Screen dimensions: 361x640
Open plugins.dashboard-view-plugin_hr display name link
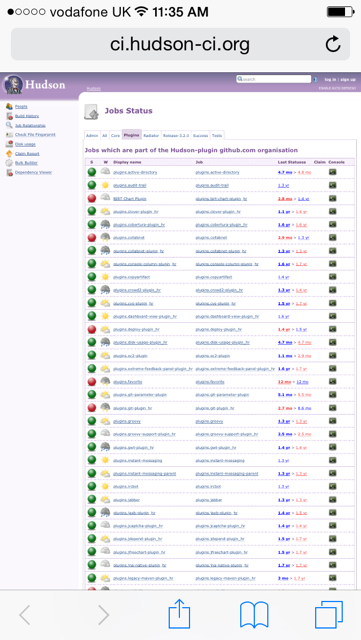point(145,316)
